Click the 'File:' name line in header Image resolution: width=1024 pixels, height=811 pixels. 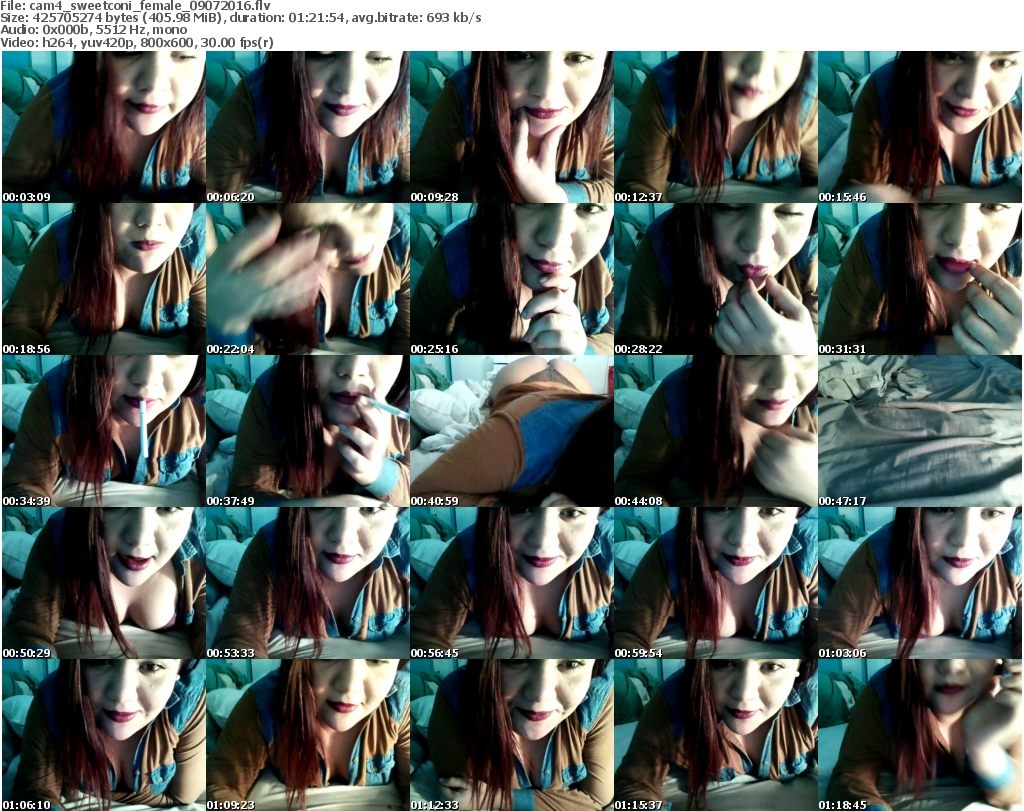coord(135,6)
